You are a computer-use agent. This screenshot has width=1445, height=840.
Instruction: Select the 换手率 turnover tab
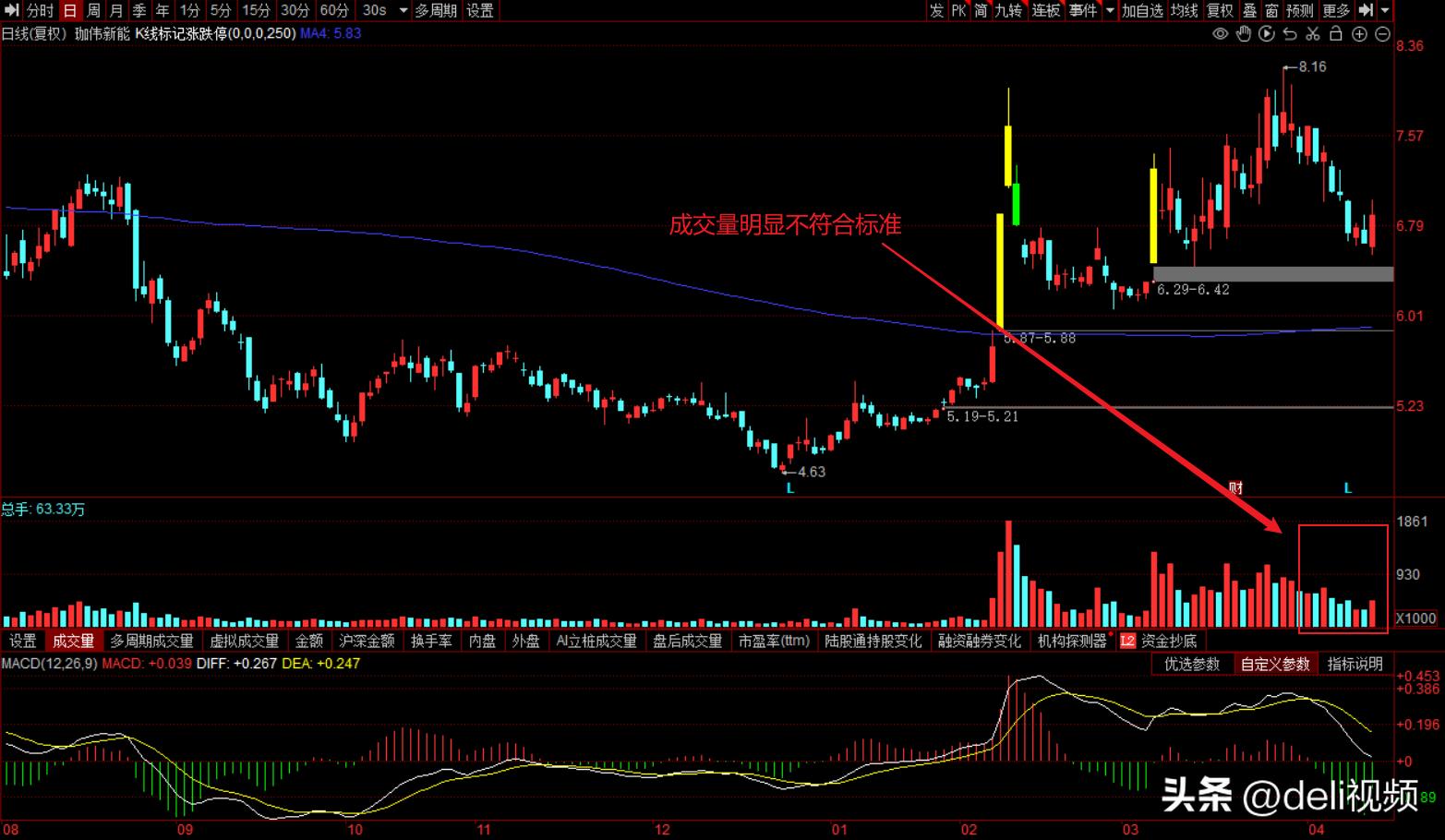431,641
